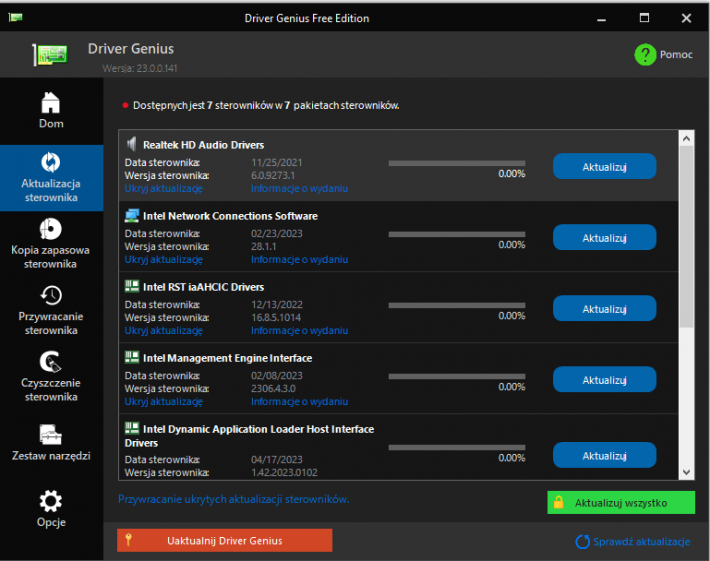
Task: Click the Przywracanie sterownika clock icon
Action: click(51, 295)
